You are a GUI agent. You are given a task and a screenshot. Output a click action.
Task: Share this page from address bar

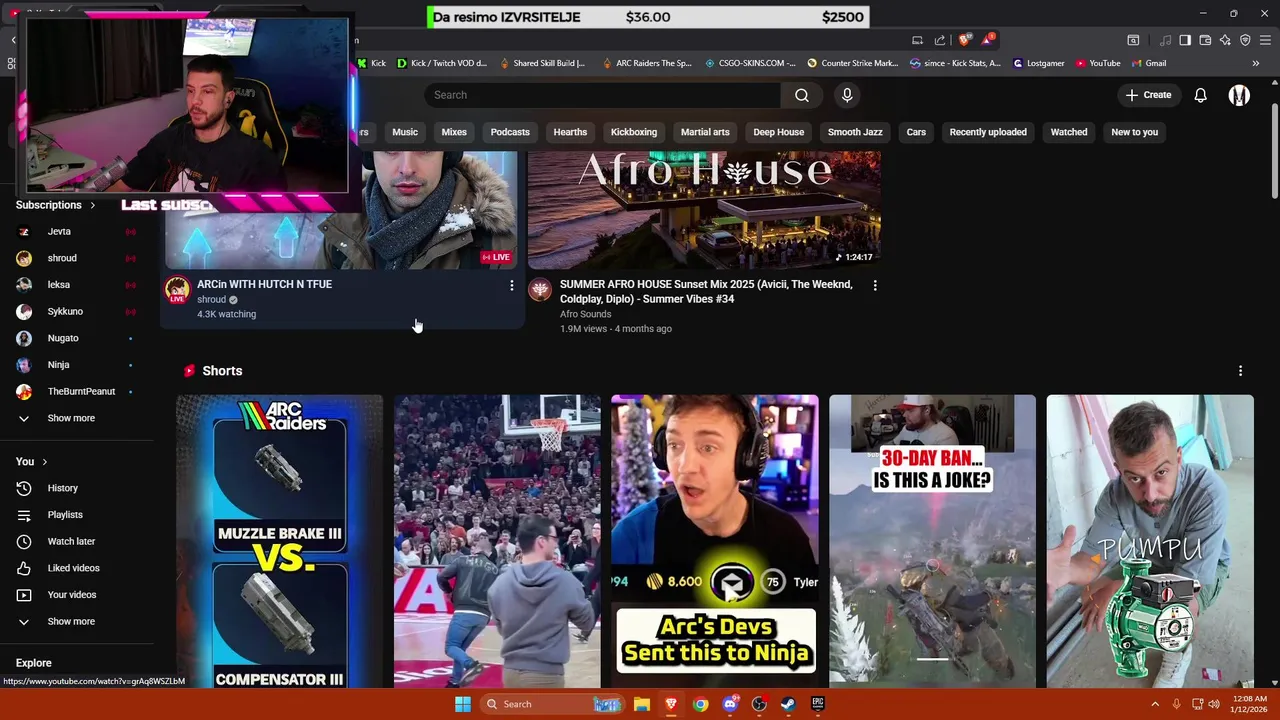tap(940, 40)
